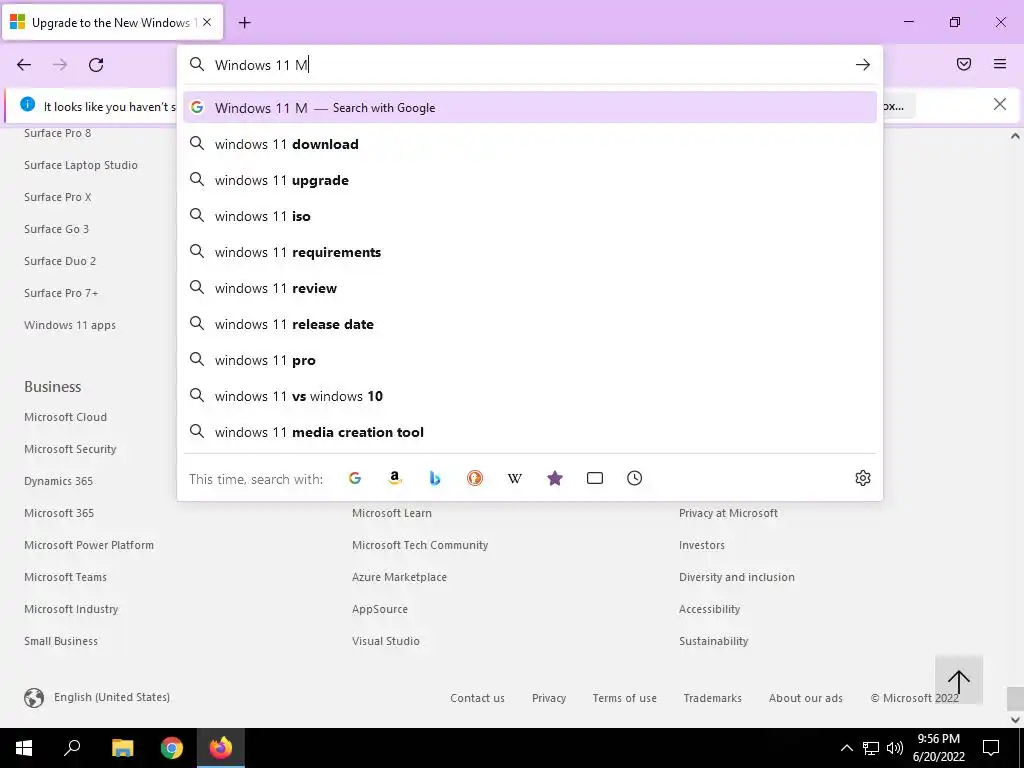Viewport: 1024px width, 768px height.
Task: Search this time with Amazon icon
Action: 394,478
